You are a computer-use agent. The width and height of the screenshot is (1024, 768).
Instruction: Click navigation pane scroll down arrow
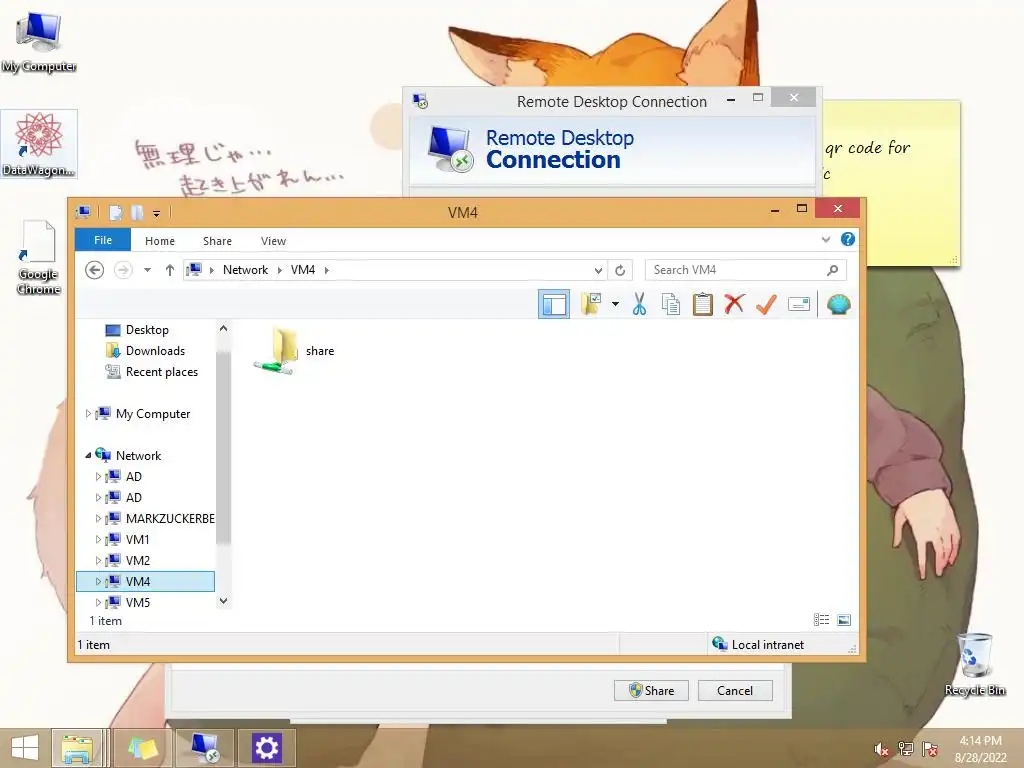tap(223, 601)
